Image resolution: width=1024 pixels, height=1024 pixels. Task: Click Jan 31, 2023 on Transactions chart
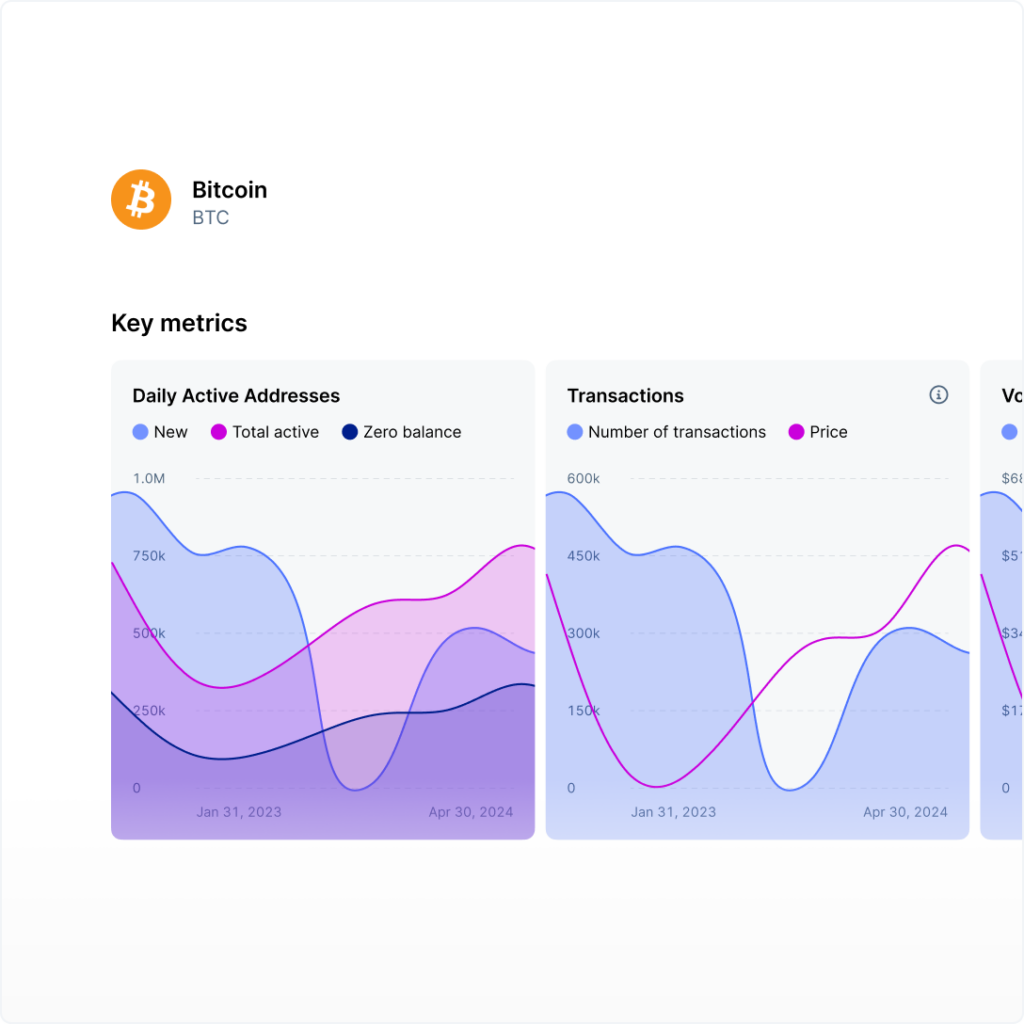673,812
